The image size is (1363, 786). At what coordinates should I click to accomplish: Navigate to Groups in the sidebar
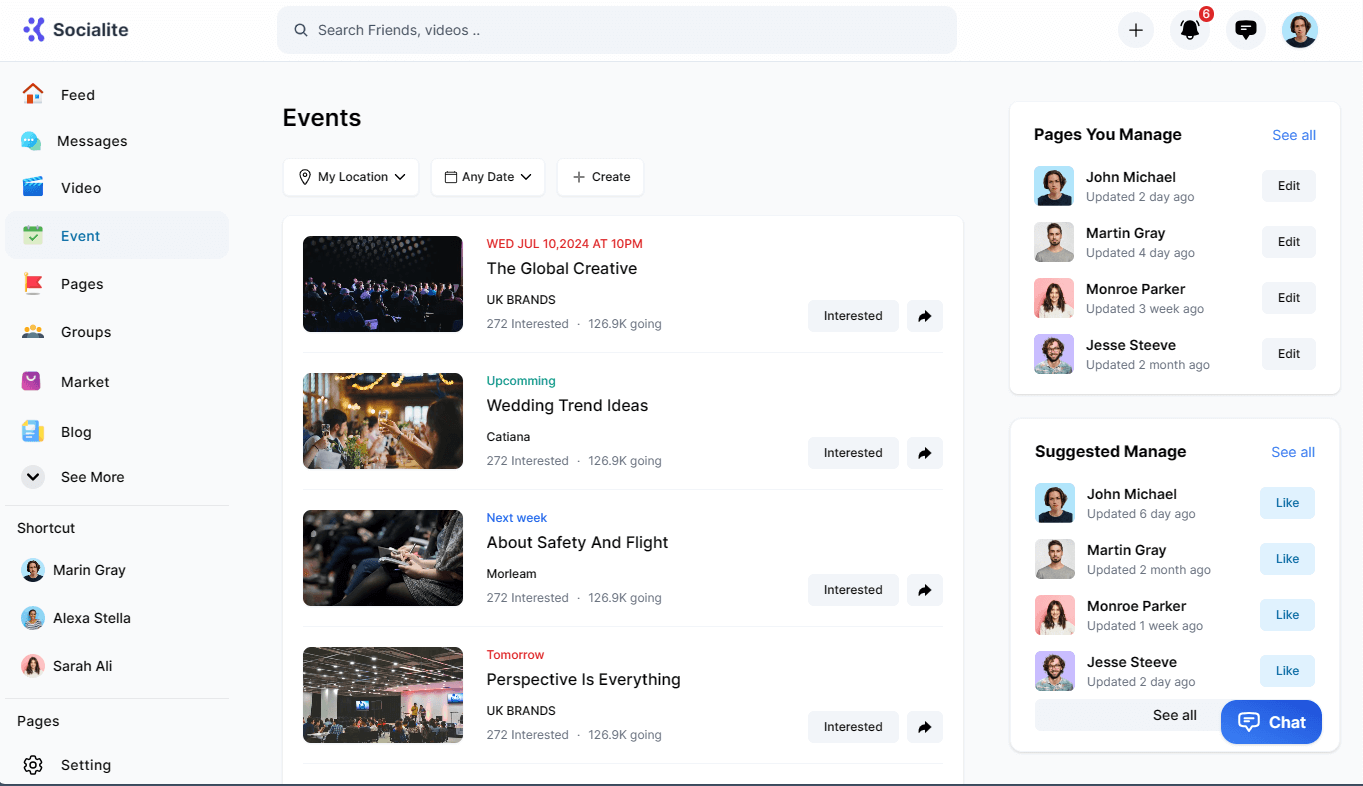pos(85,332)
